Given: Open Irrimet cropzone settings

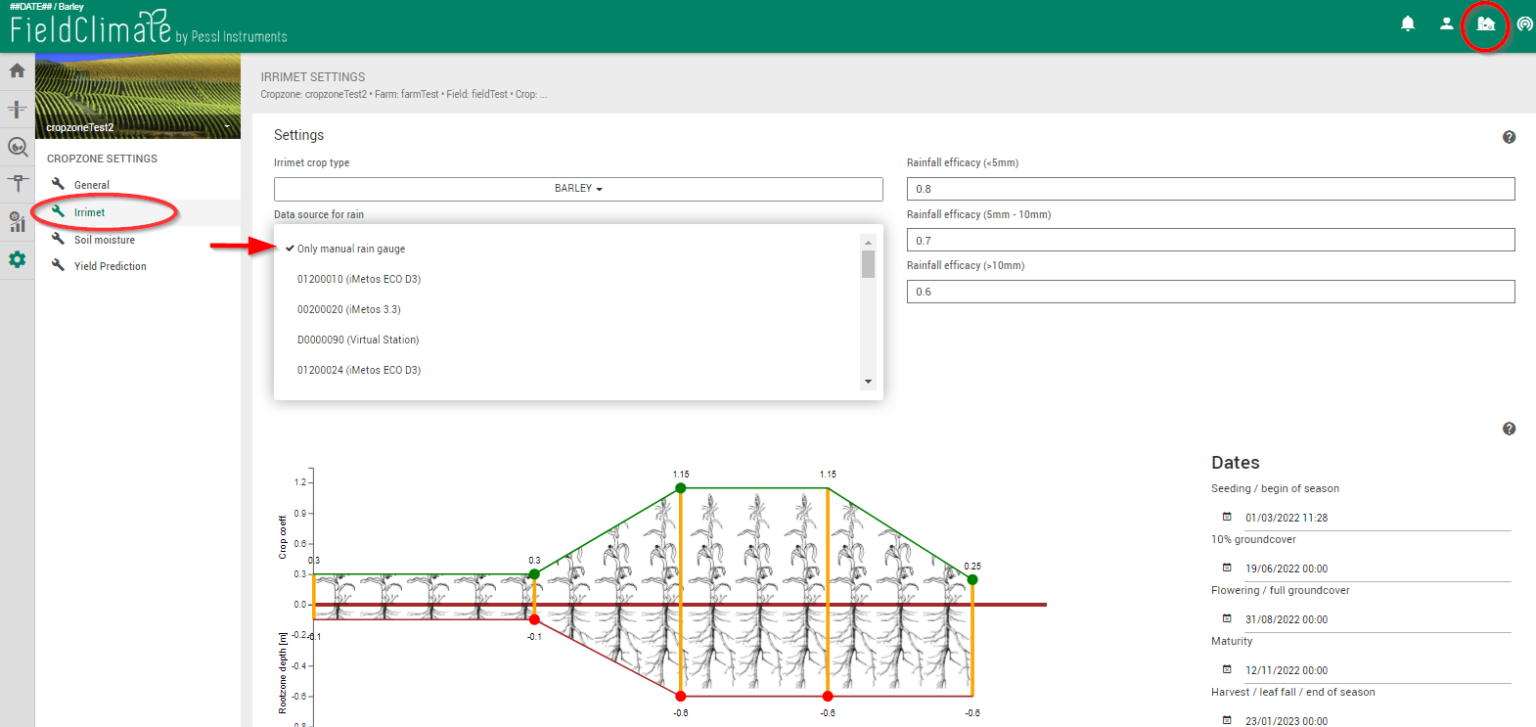Looking at the screenshot, I should click(89, 212).
